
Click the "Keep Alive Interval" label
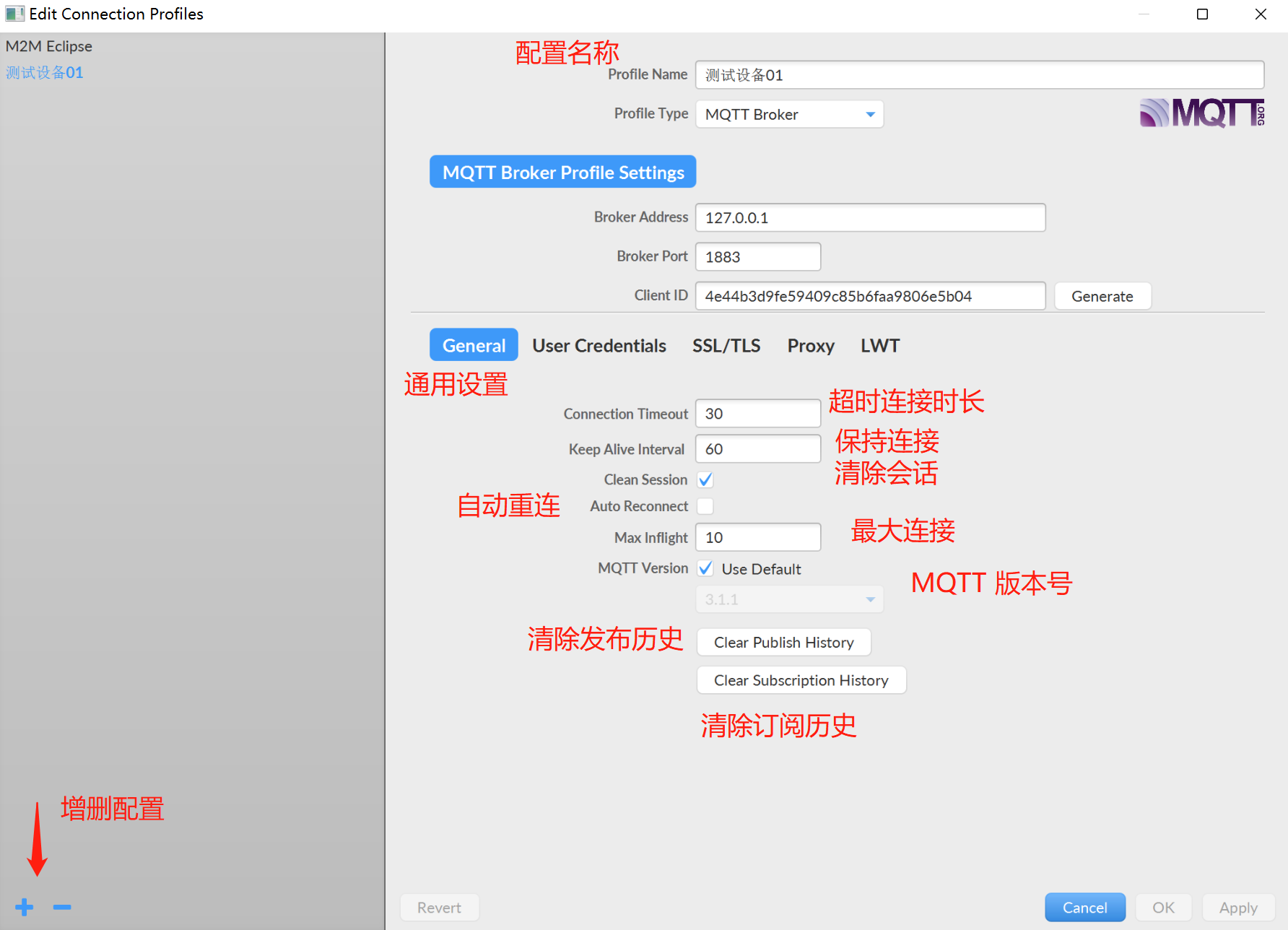[x=627, y=449]
